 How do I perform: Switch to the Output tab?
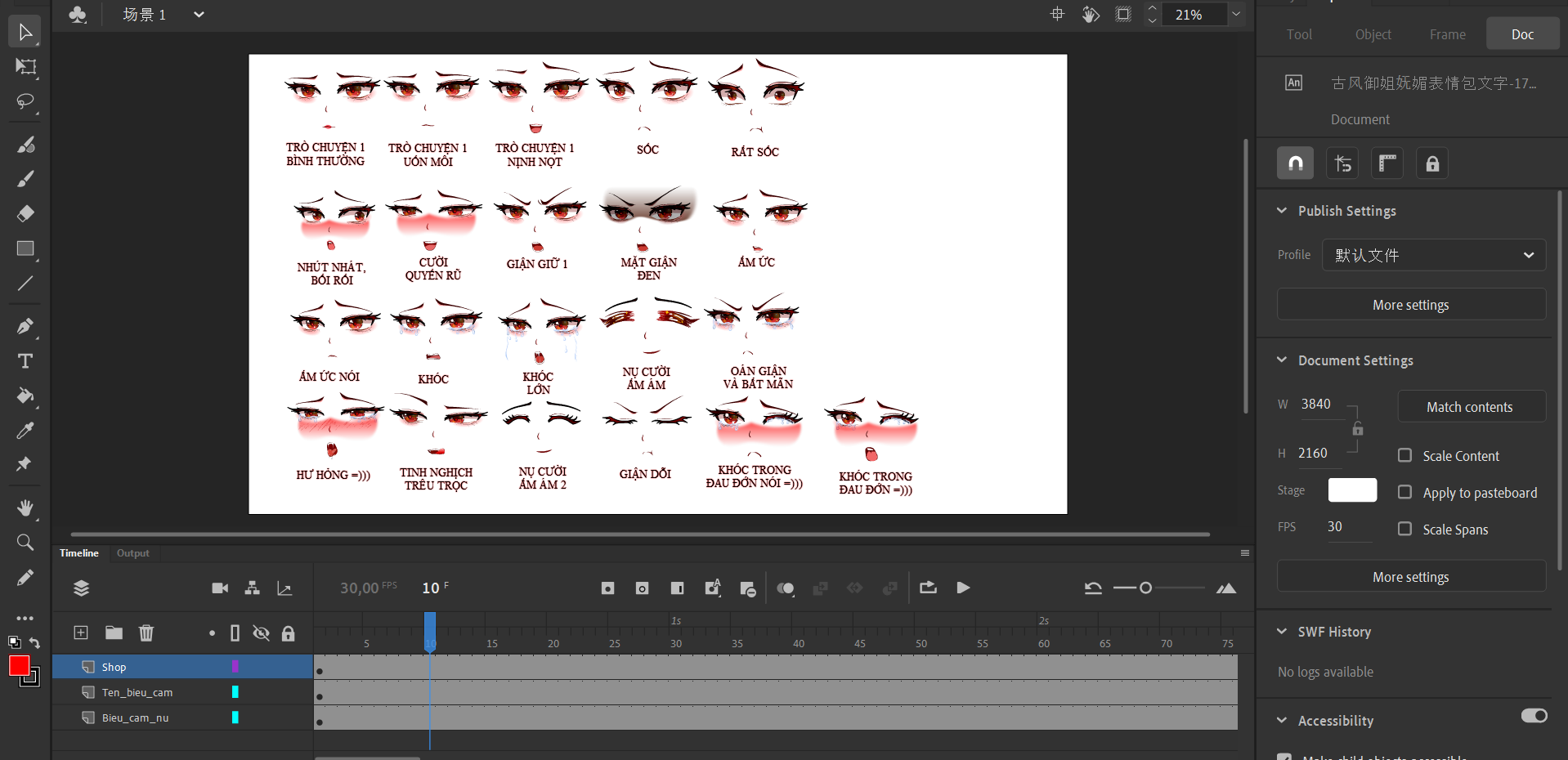132,553
